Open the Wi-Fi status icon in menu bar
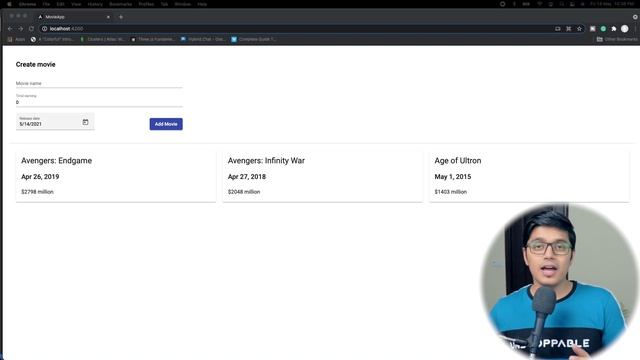The width and height of the screenshot is (640, 360). click(540, 4)
